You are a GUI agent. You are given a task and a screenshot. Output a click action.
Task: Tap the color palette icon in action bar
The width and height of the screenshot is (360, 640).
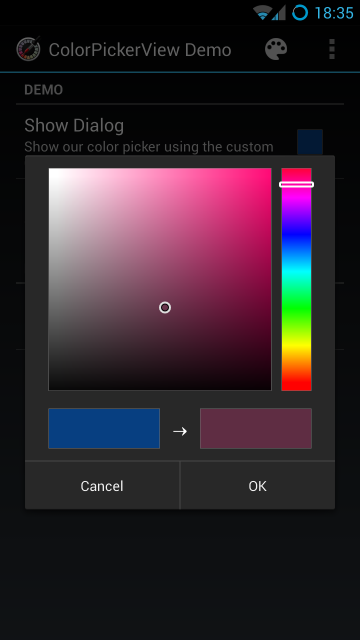(x=276, y=50)
